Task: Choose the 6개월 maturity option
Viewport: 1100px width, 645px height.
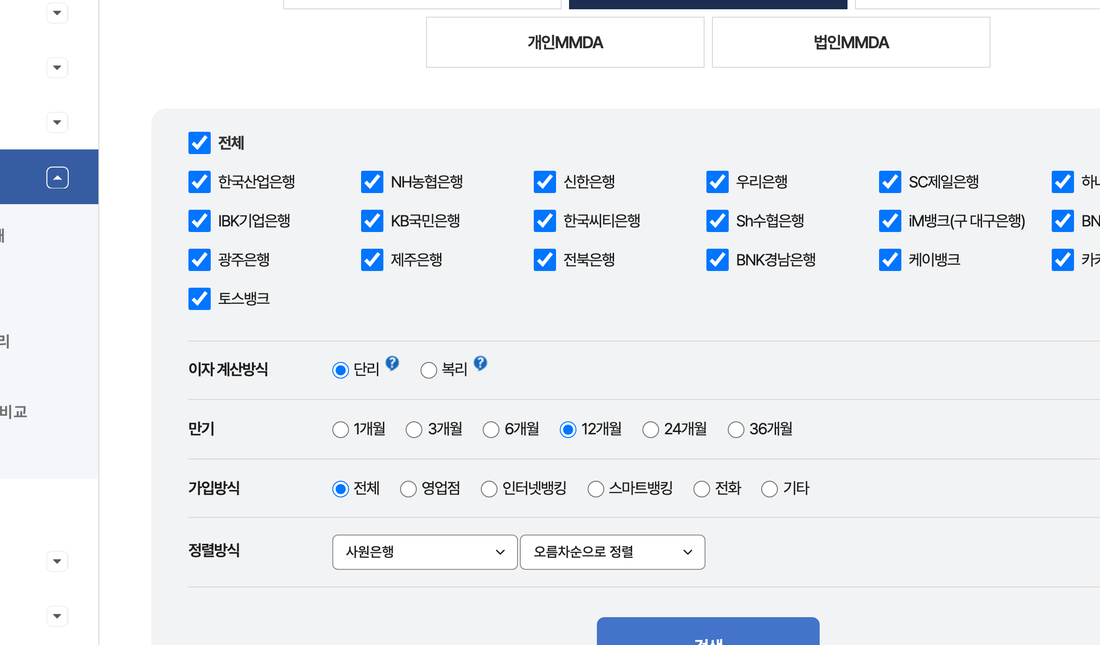Action: click(x=491, y=430)
